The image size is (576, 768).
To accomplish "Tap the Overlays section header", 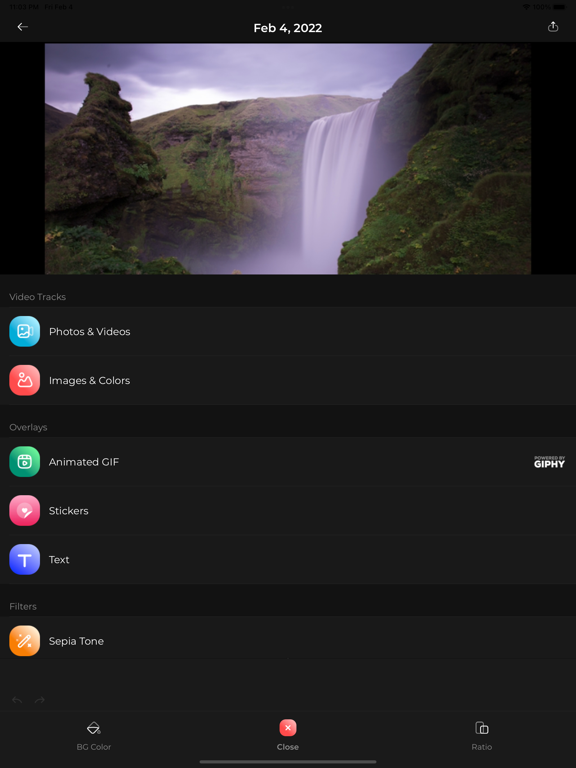I will [x=28, y=427].
